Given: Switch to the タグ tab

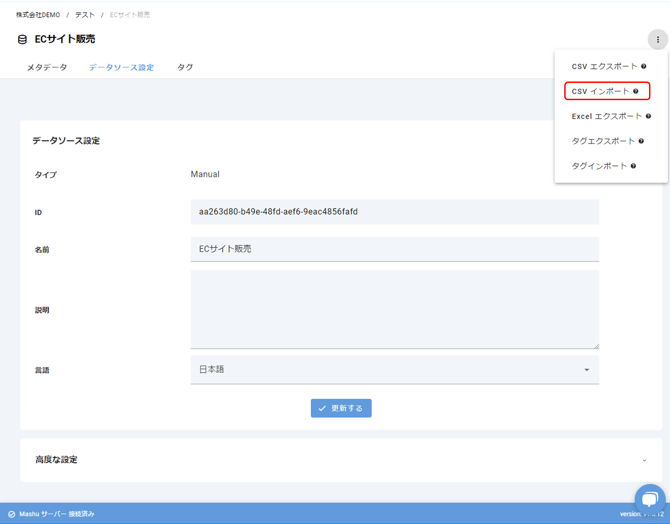Looking at the screenshot, I should pos(185,68).
